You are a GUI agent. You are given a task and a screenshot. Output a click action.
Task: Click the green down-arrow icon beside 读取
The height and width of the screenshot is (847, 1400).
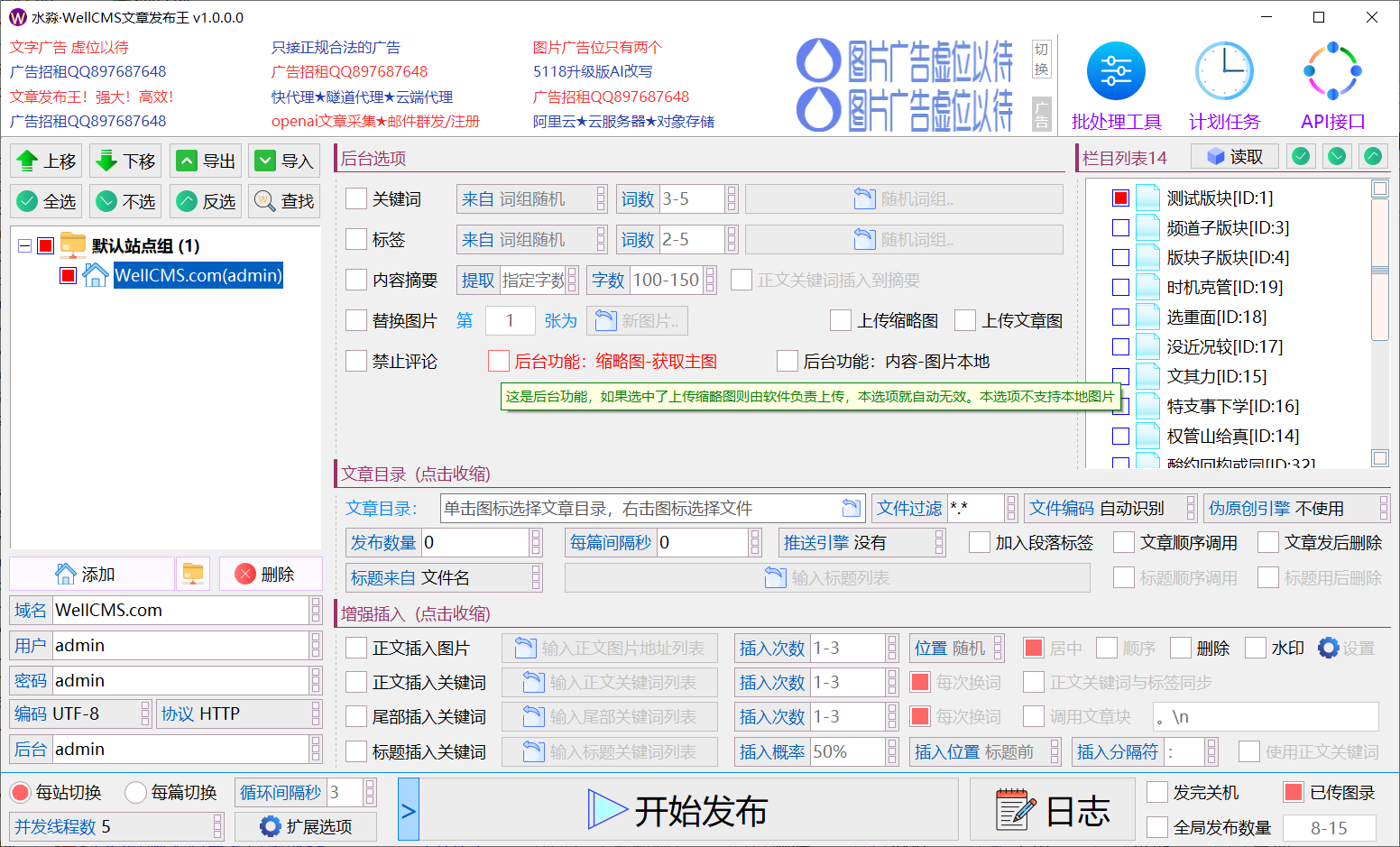(x=1337, y=156)
